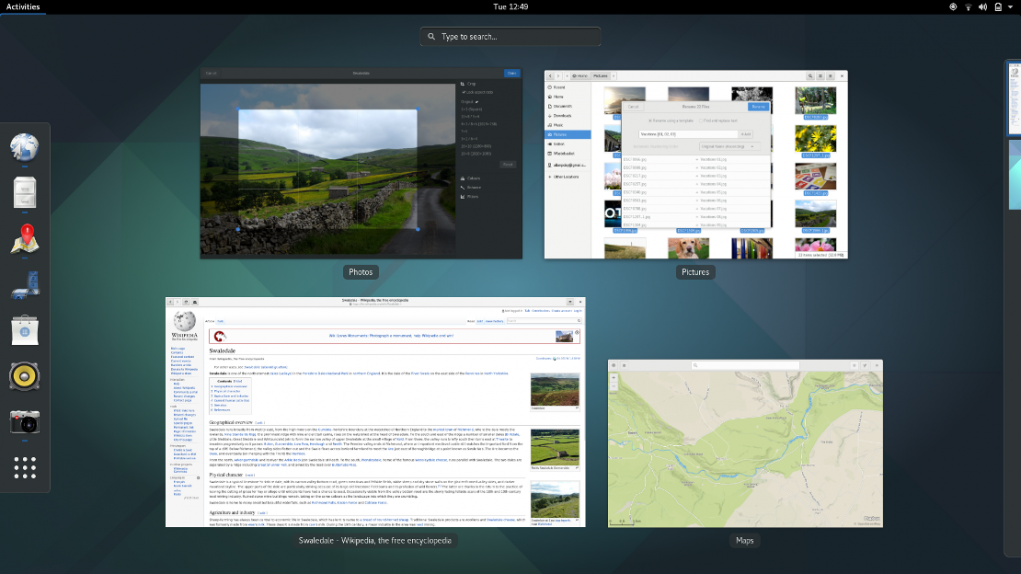The image size is (1021, 574).
Task: Click the volume icon in the top bar
Action: coord(983,7)
